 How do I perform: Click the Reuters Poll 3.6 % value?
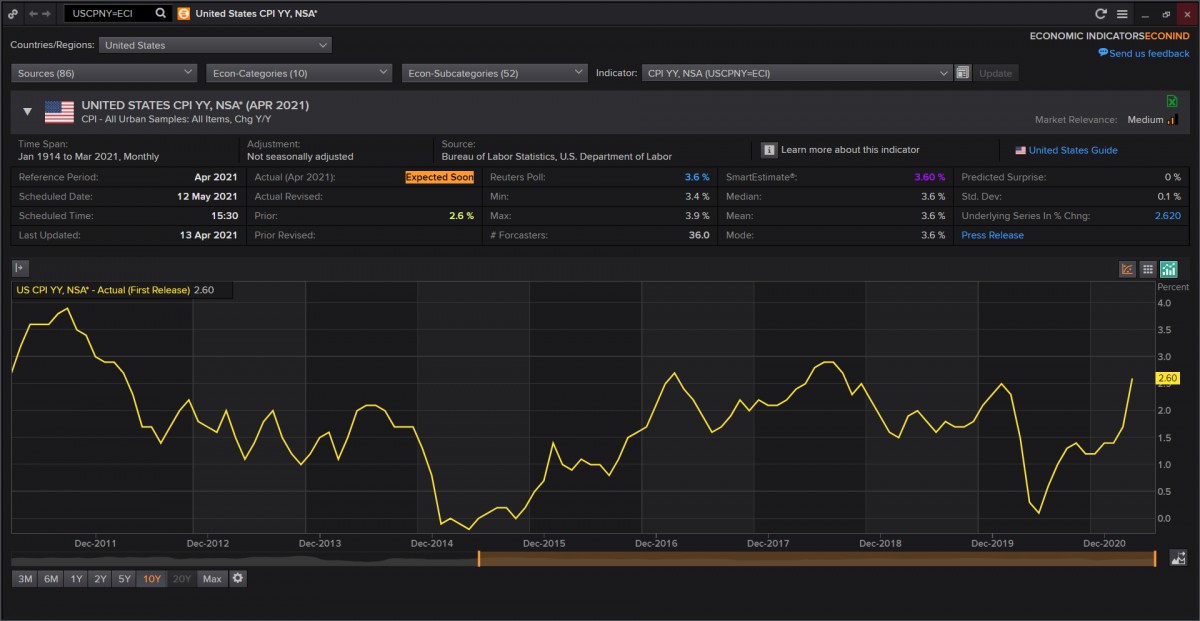(697, 177)
